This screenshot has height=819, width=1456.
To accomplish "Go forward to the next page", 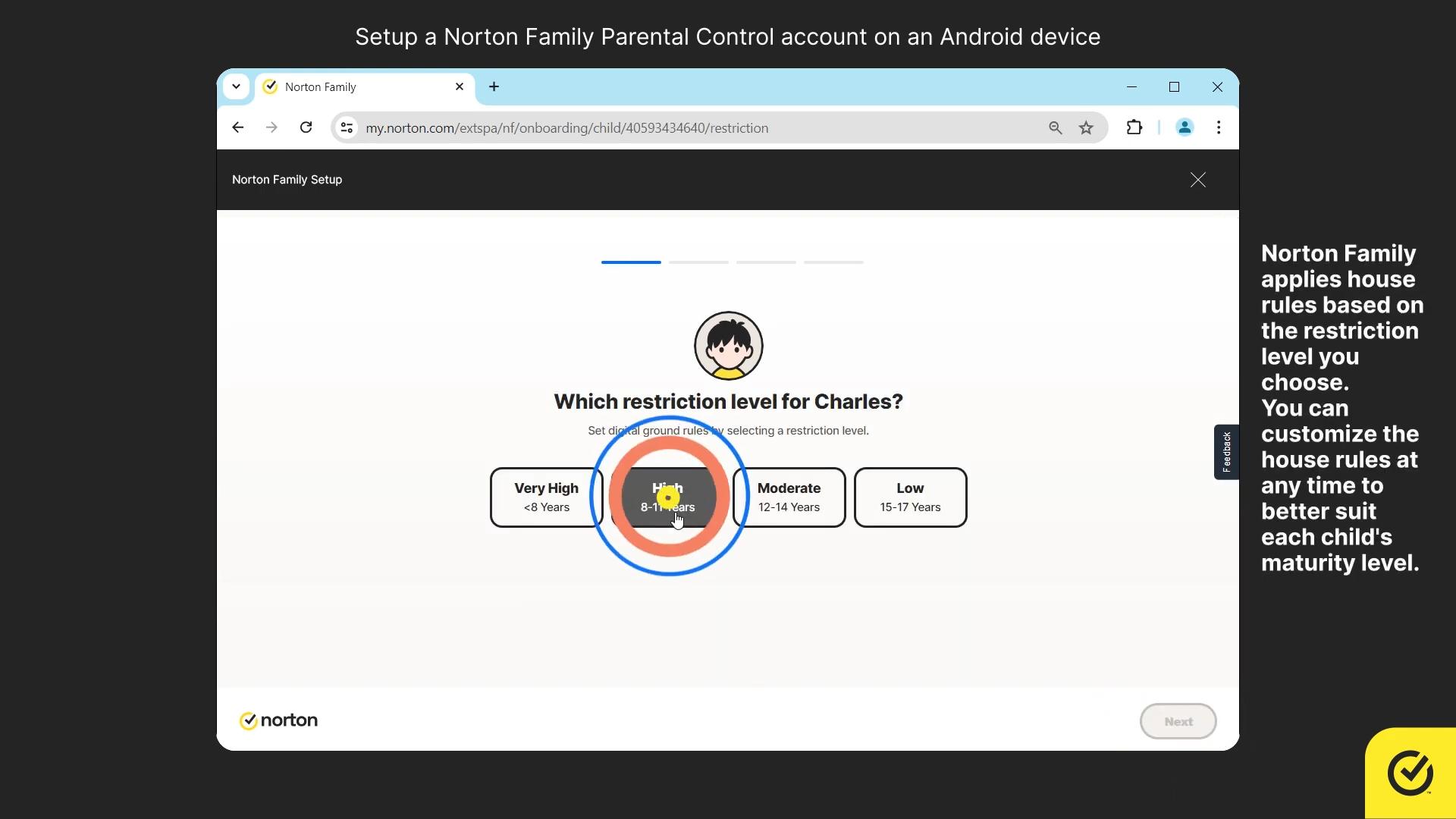I will pos(271,127).
